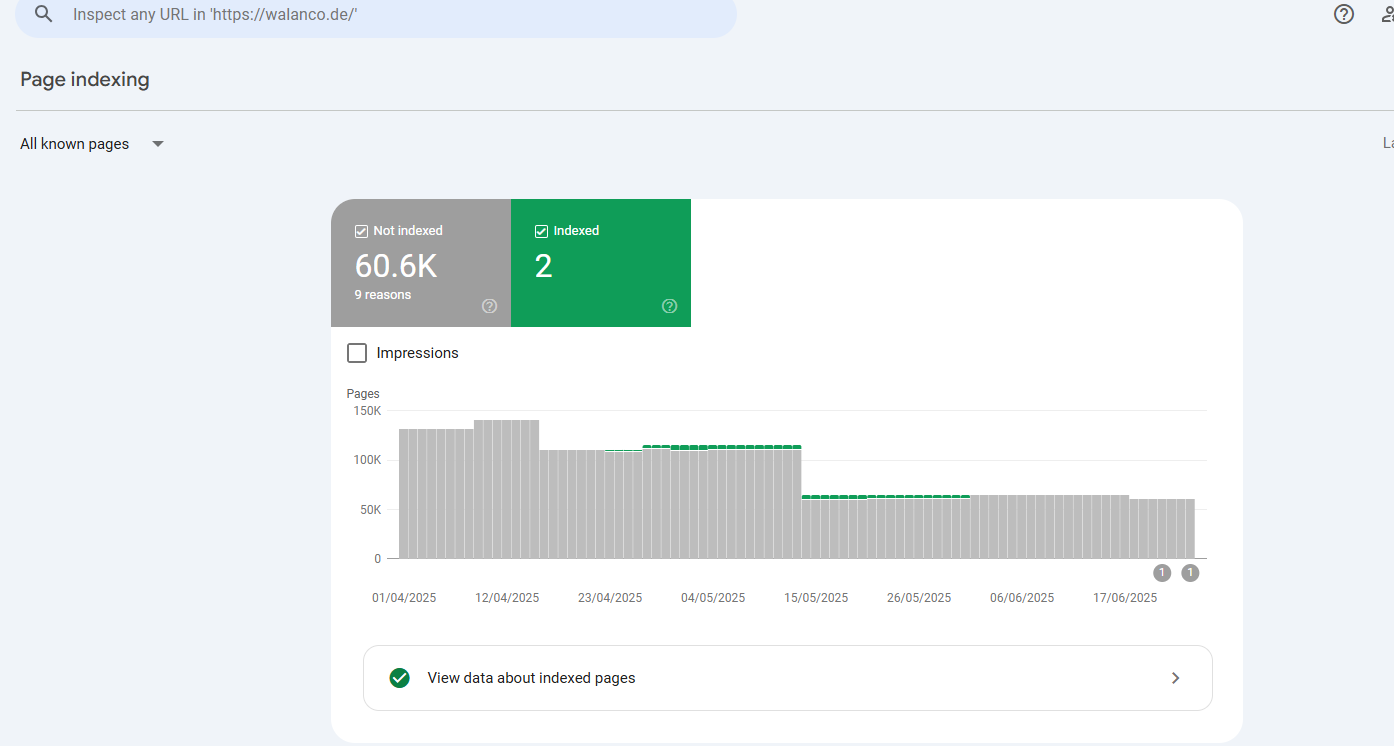Image resolution: width=1394 pixels, height=746 pixels.
Task: Click the green check icon beside View data
Action: [x=400, y=678]
